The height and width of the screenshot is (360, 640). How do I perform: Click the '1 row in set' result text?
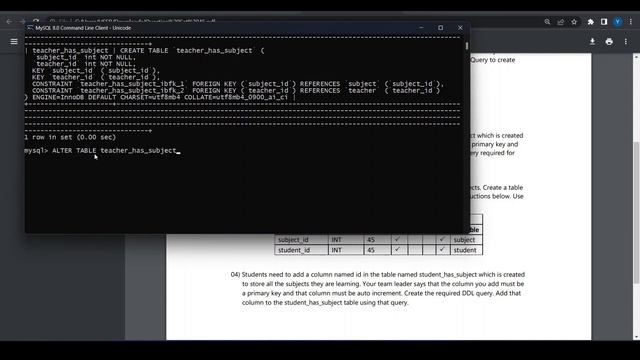70,137
